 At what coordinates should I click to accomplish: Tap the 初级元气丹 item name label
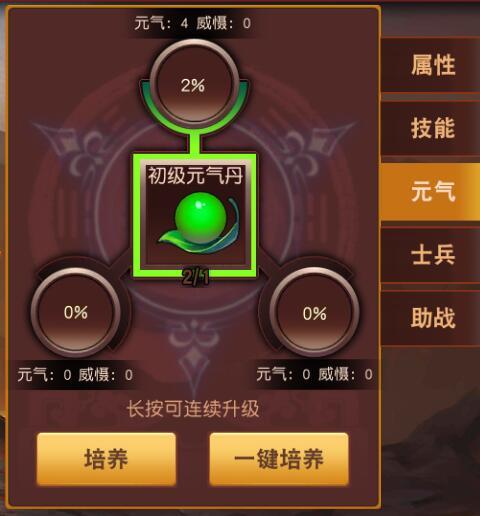coord(195,175)
